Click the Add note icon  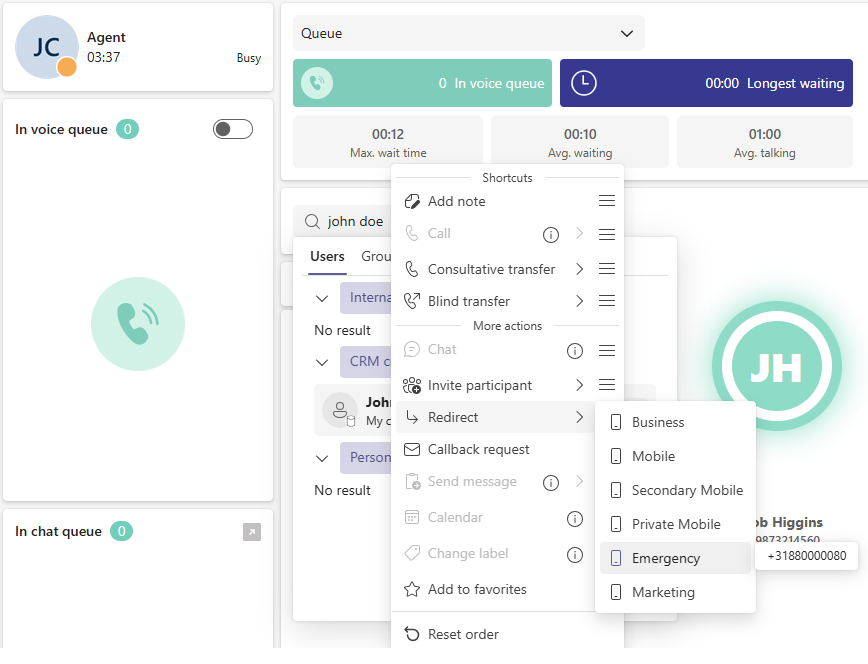(412, 201)
